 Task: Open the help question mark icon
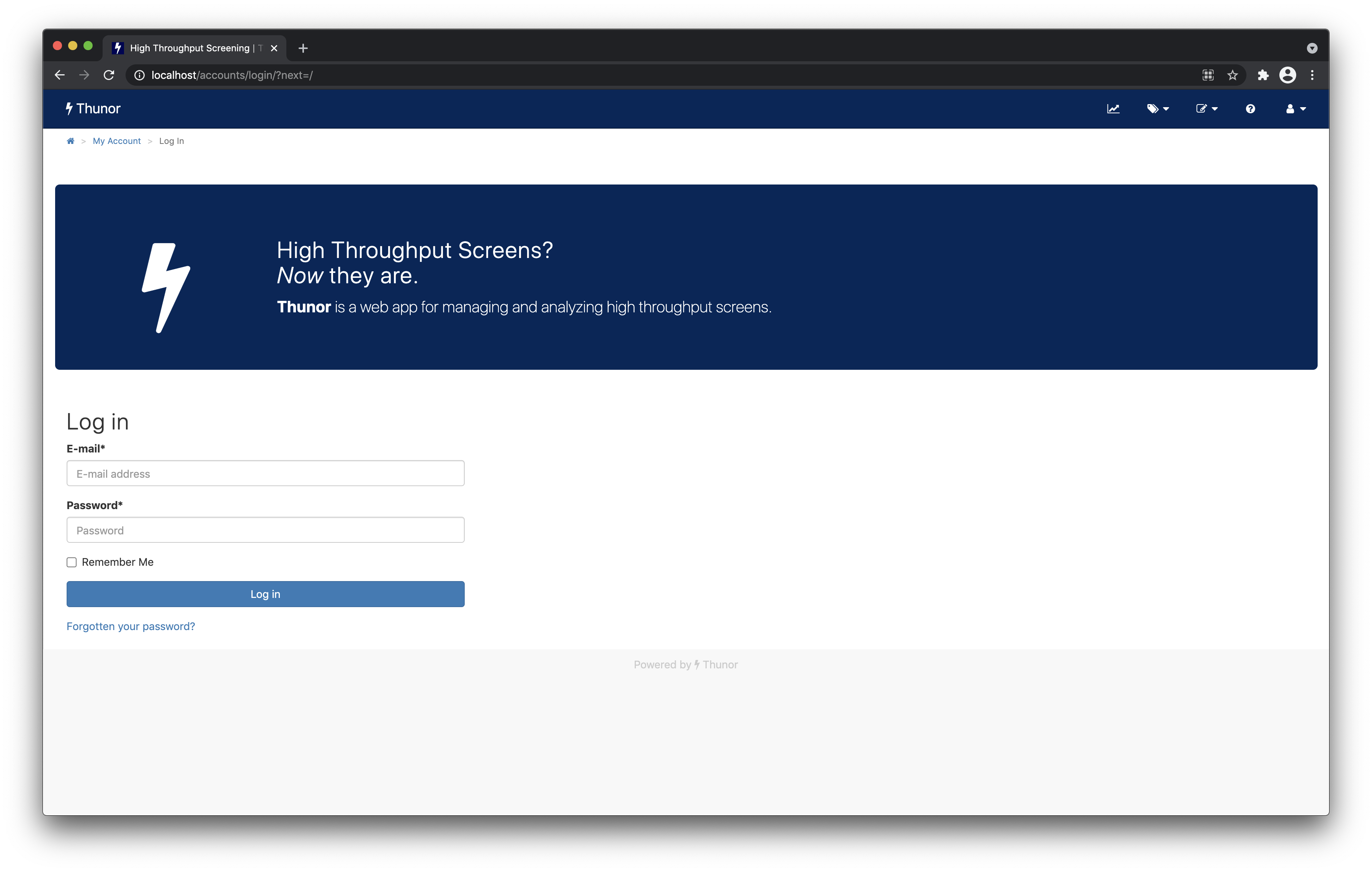coord(1250,109)
